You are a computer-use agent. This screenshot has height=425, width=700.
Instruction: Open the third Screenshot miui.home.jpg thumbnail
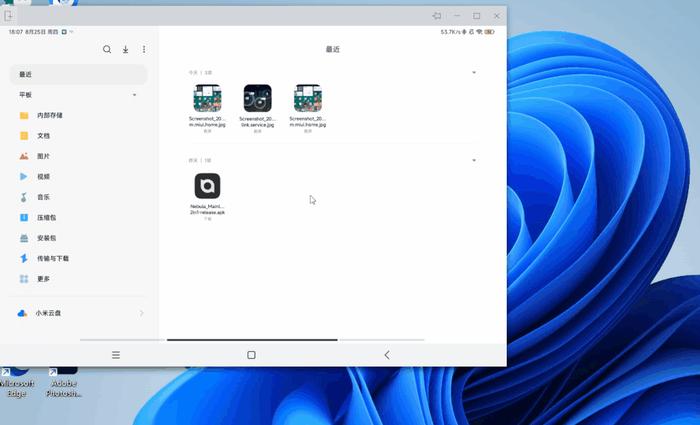[308, 98]
